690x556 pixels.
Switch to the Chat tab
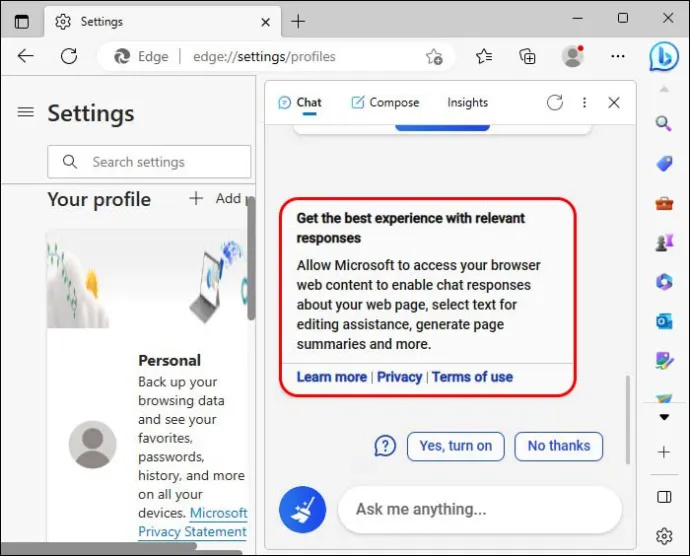coord(300,103)
